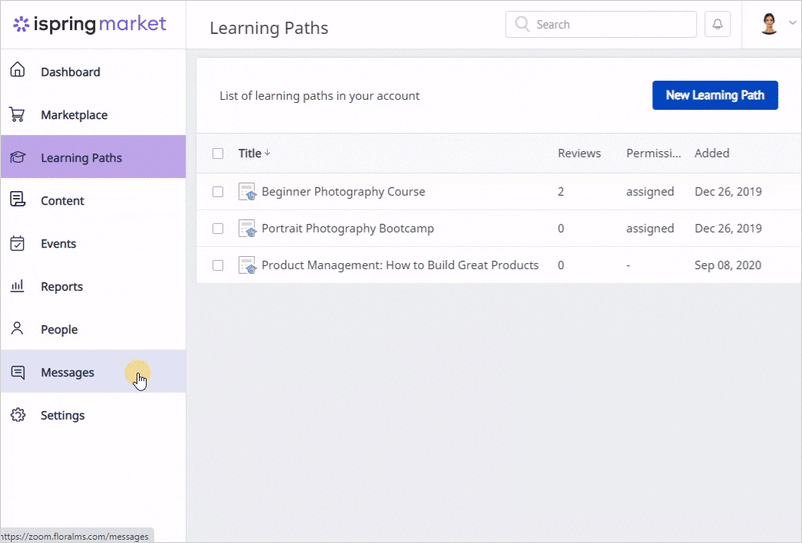The image size is (802, 543).
Task: Click the user profile avatar
Action: [x=769, y=24]
